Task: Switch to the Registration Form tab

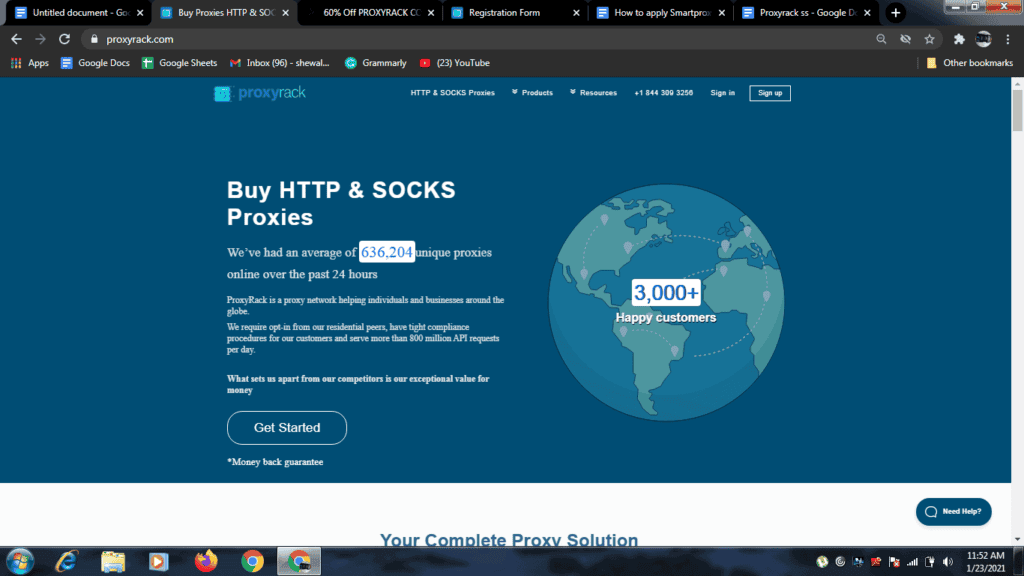Action: 516,12
